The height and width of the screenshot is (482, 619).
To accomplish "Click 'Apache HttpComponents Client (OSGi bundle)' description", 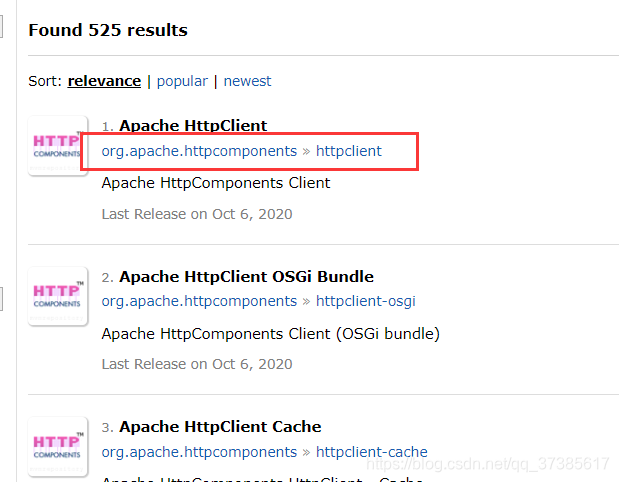I will click(270, 334).
